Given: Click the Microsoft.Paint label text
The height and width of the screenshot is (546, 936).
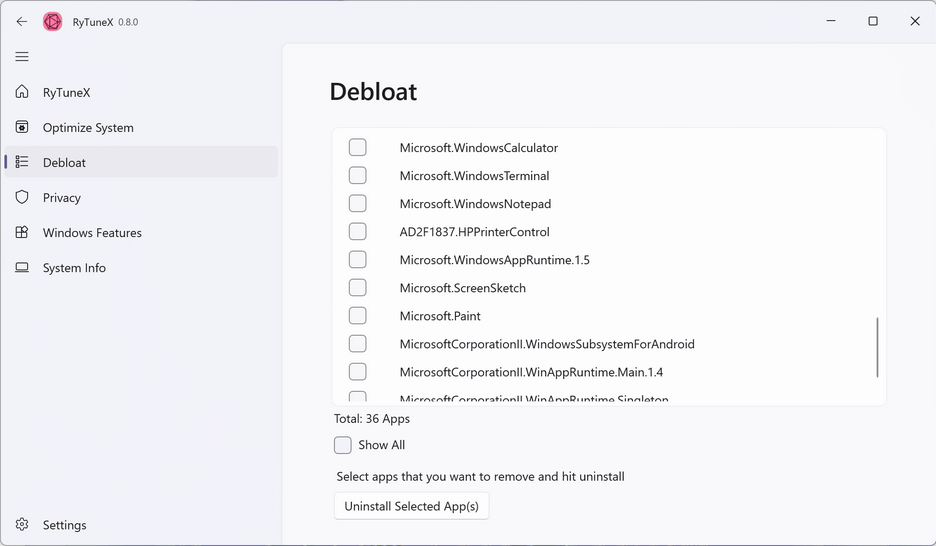Looking at the screenshot, I should [440, 316].
